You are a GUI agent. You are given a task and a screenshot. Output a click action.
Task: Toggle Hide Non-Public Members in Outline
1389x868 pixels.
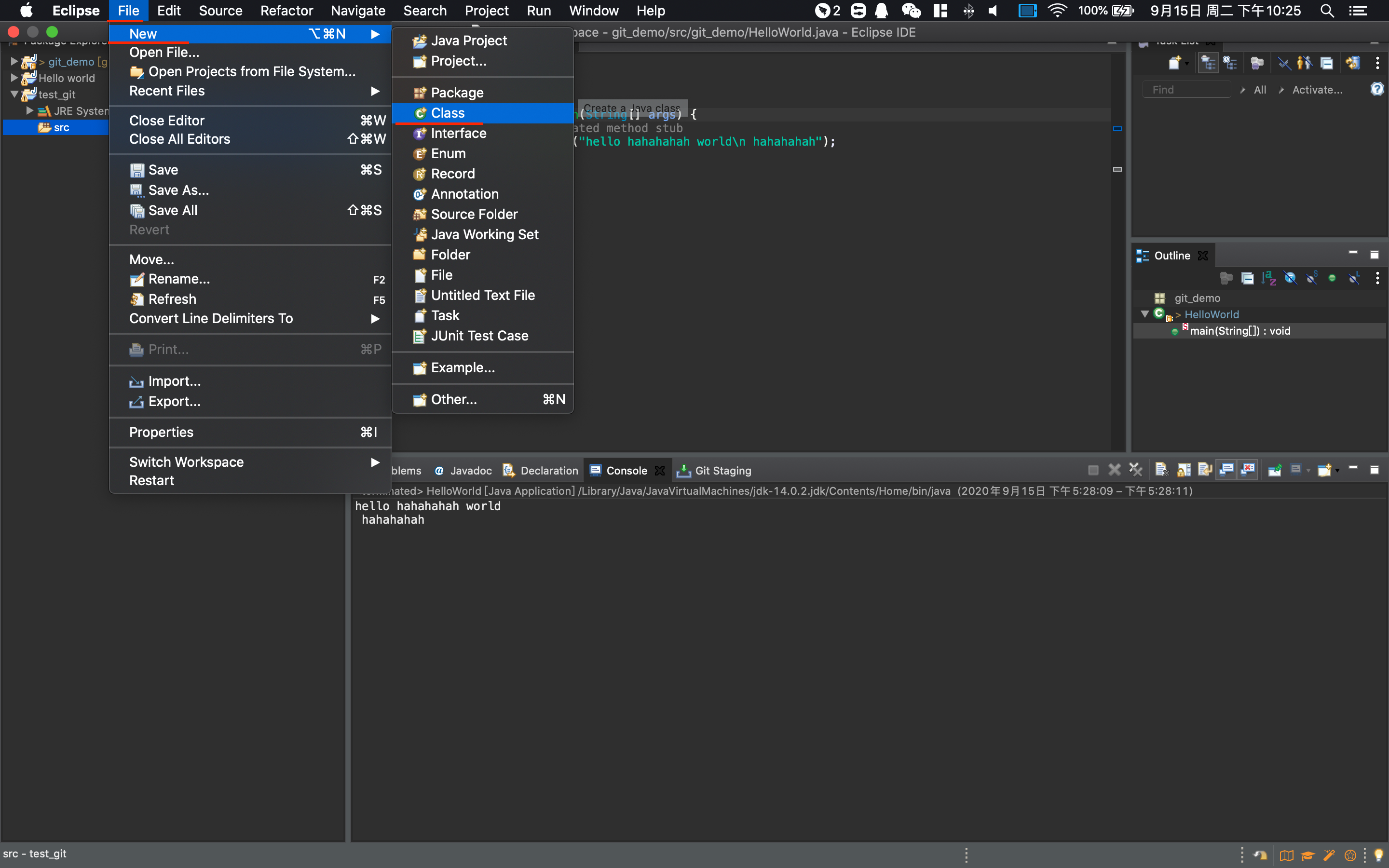click(x=1332, y=278)
